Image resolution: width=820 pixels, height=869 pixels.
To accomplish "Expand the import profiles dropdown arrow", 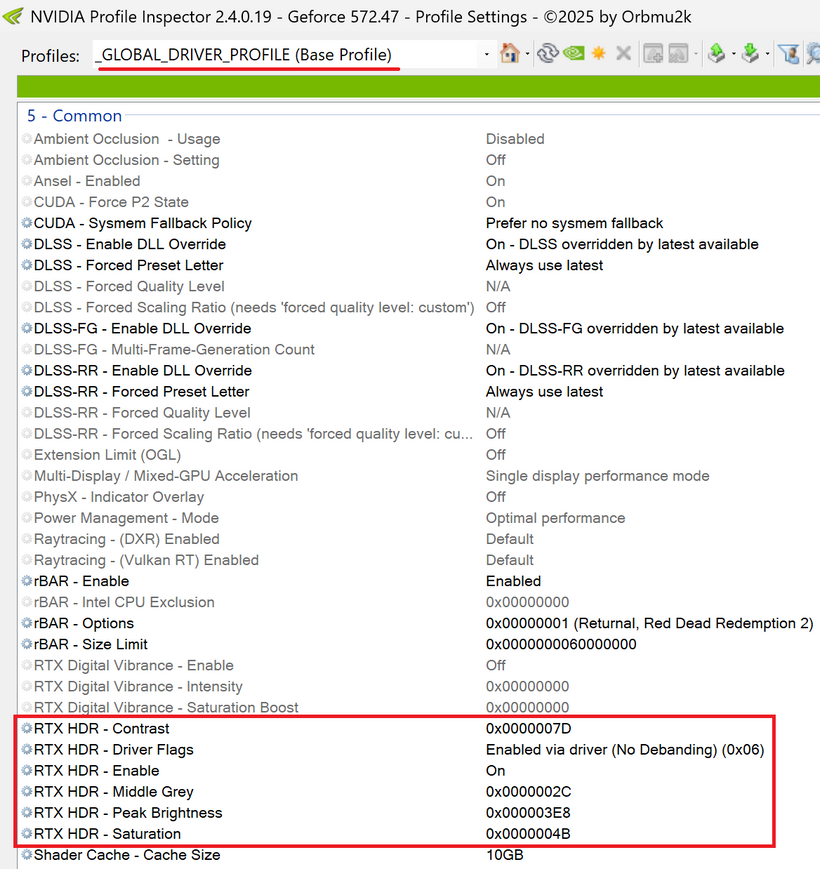I will (767, 54).
